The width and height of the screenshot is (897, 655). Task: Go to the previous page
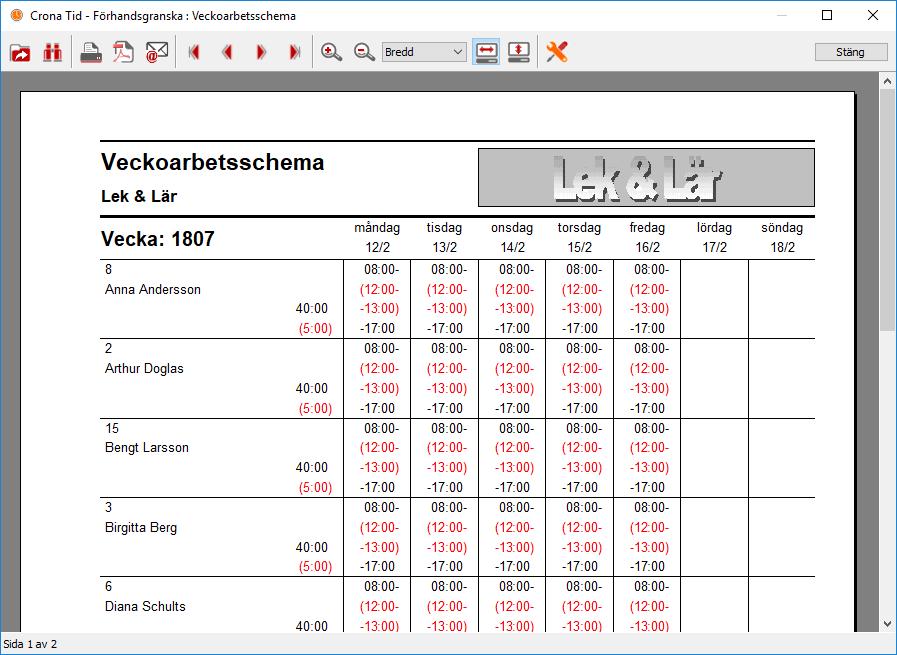[227, 53]
